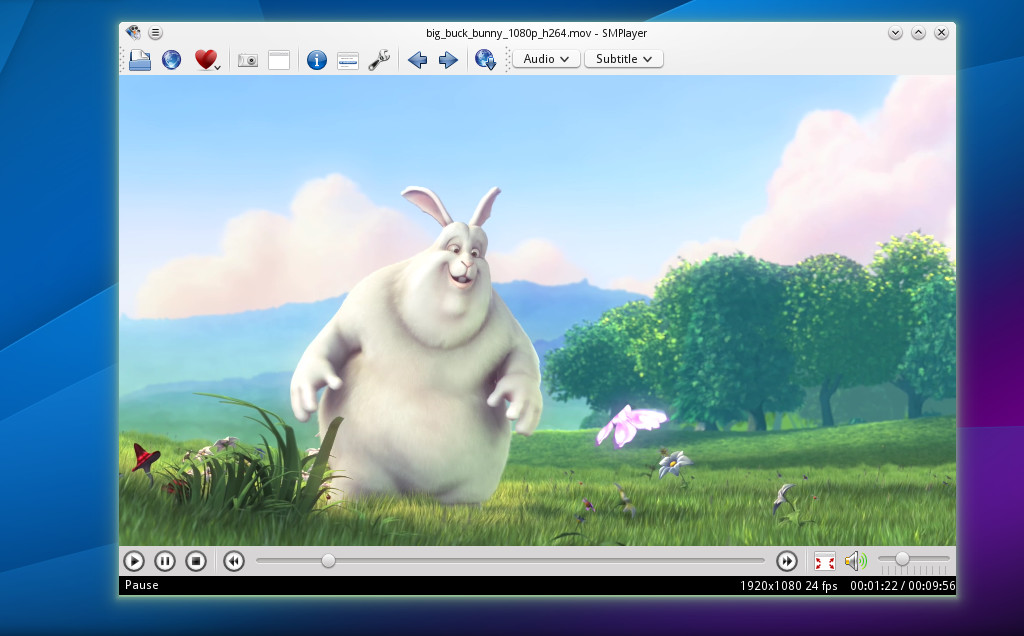
Task: Take a screenshot with the camera icon
Action: [x=248, y=60]
